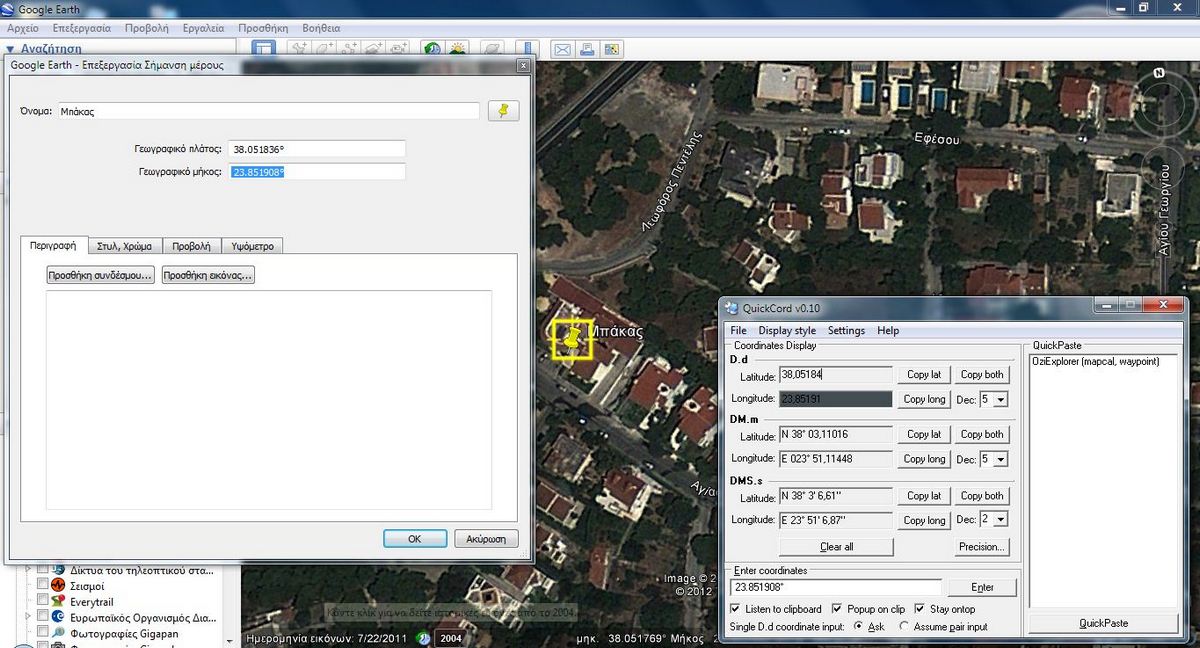Click the print toolbar icon
The image size is (1200, 648).
587,48
